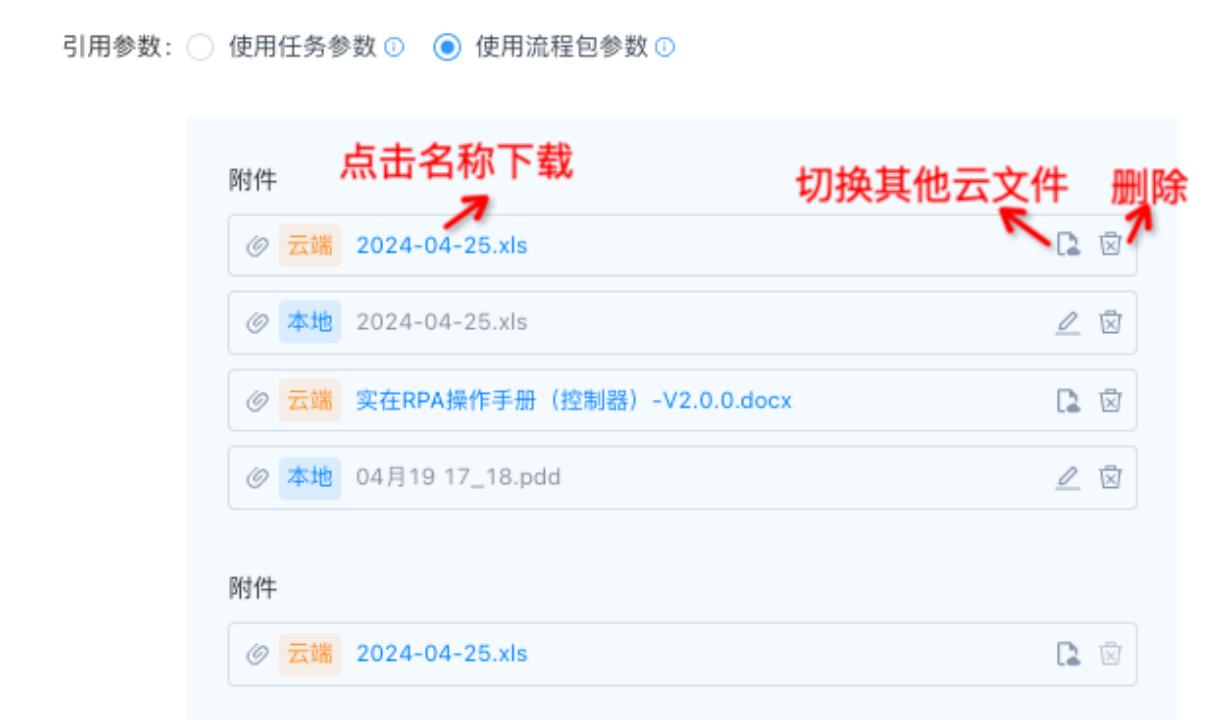Delete the 实在RPA操作手册 docx attachment
This screenshot has width=1230, height=720.
pyautogui.click(x=1110, y=400)
